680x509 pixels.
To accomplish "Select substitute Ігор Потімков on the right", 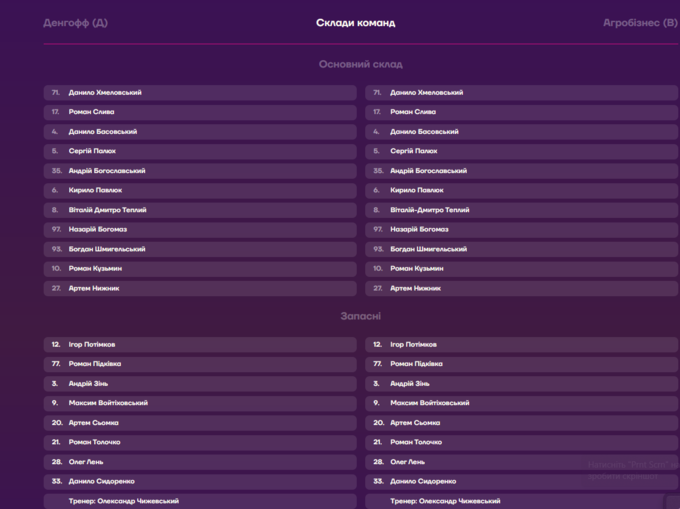I will [x=521, y=345].
